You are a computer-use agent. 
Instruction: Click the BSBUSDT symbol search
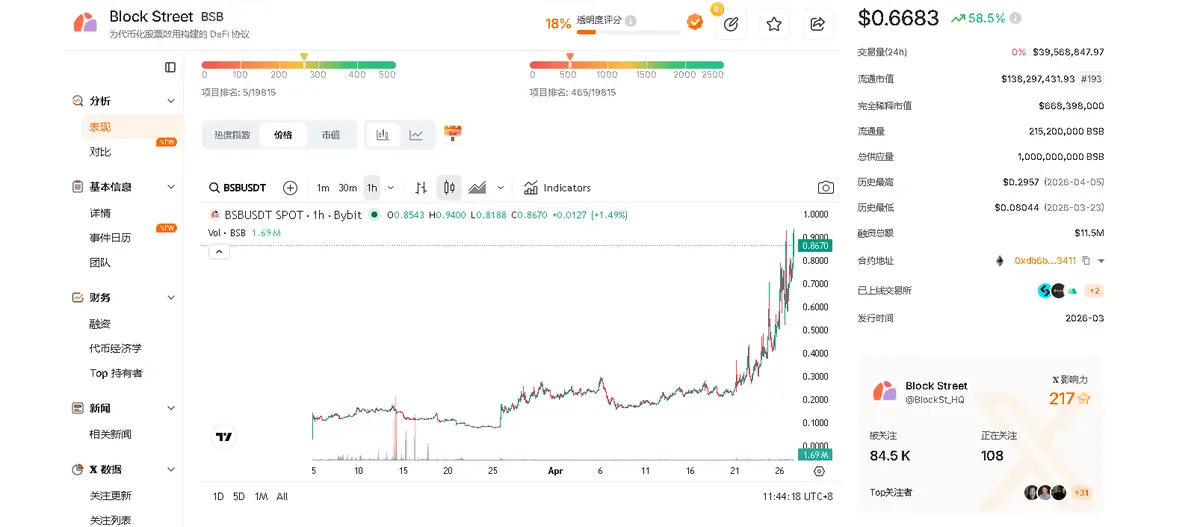pos(238,188)
